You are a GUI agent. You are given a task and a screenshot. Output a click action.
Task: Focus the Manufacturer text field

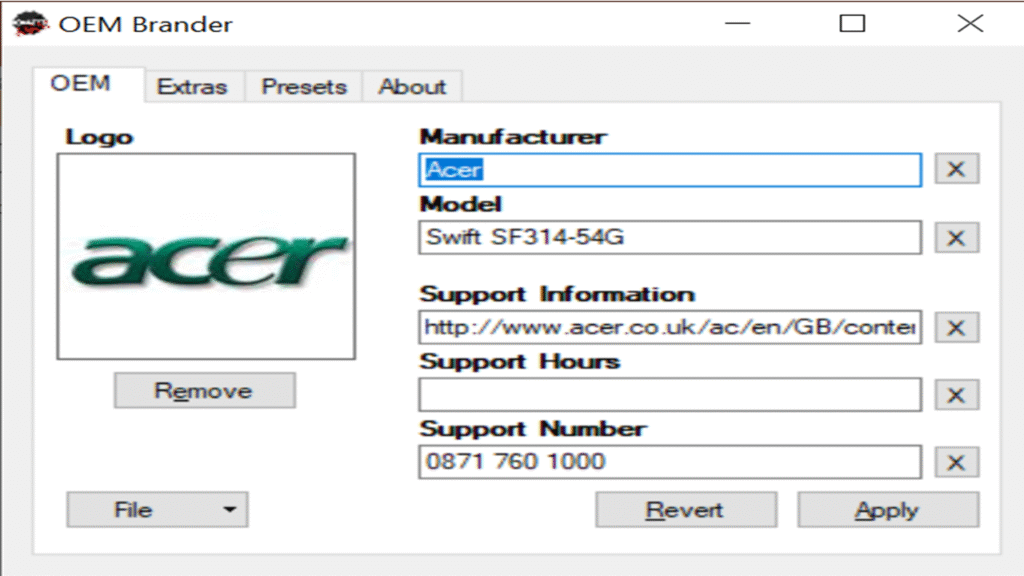click(x=669, y=170)
